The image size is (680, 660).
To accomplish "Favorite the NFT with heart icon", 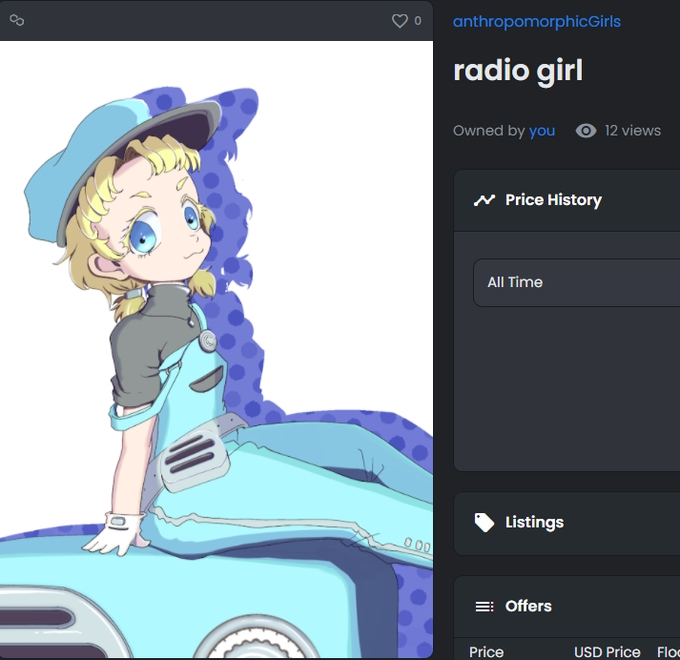I will coord(399,21).
